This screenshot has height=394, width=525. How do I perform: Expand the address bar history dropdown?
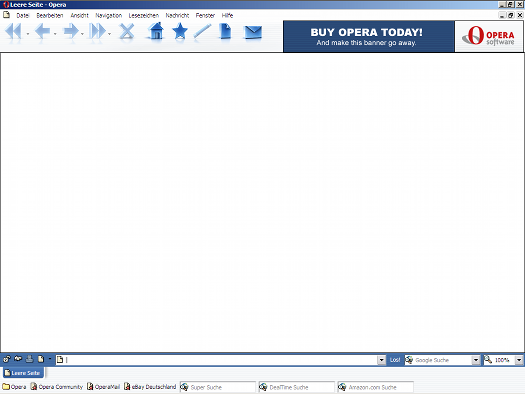[x=381, y=360]
